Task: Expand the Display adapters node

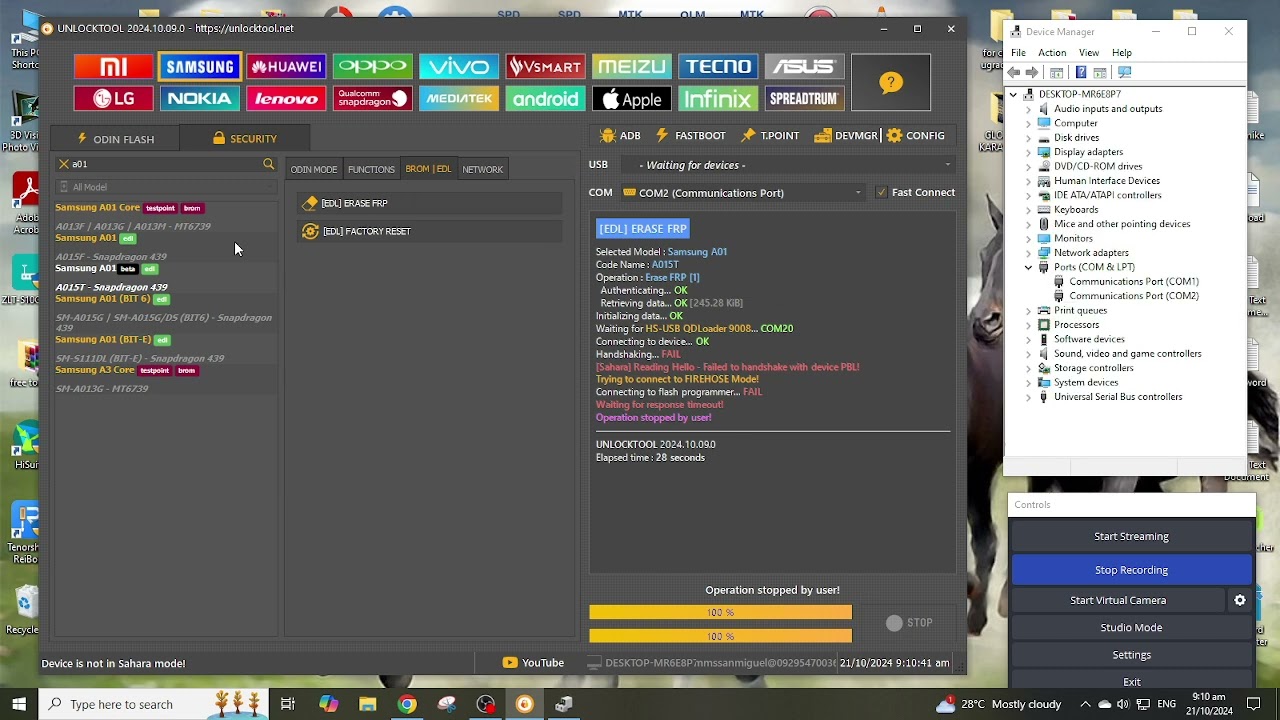Action: [x=1028, y=152]
